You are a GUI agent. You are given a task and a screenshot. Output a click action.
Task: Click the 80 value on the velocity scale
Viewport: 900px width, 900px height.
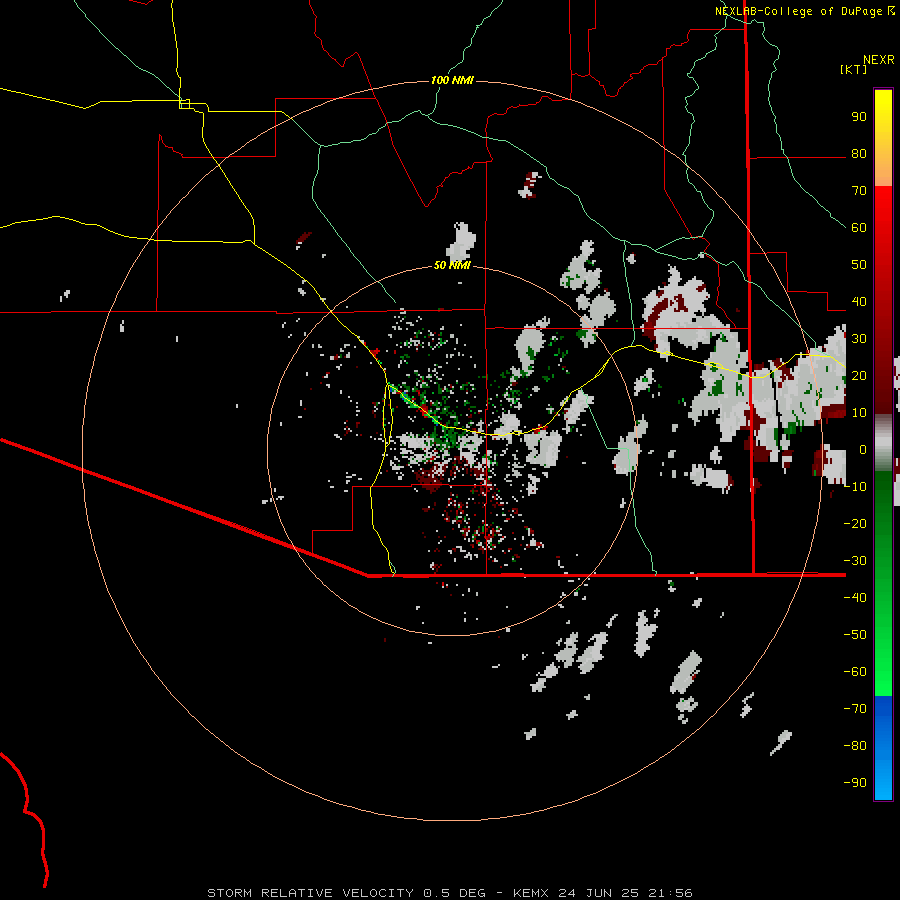click(x=859, y=154)
